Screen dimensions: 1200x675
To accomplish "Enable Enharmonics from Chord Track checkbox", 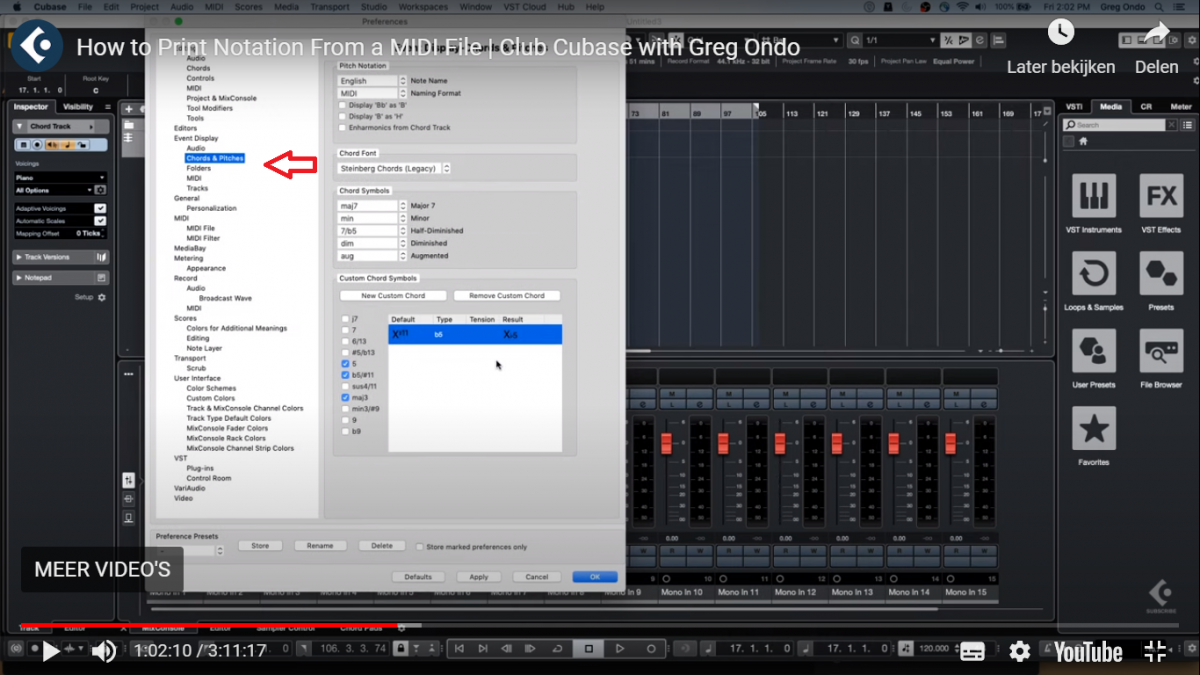I will (343, 128).
